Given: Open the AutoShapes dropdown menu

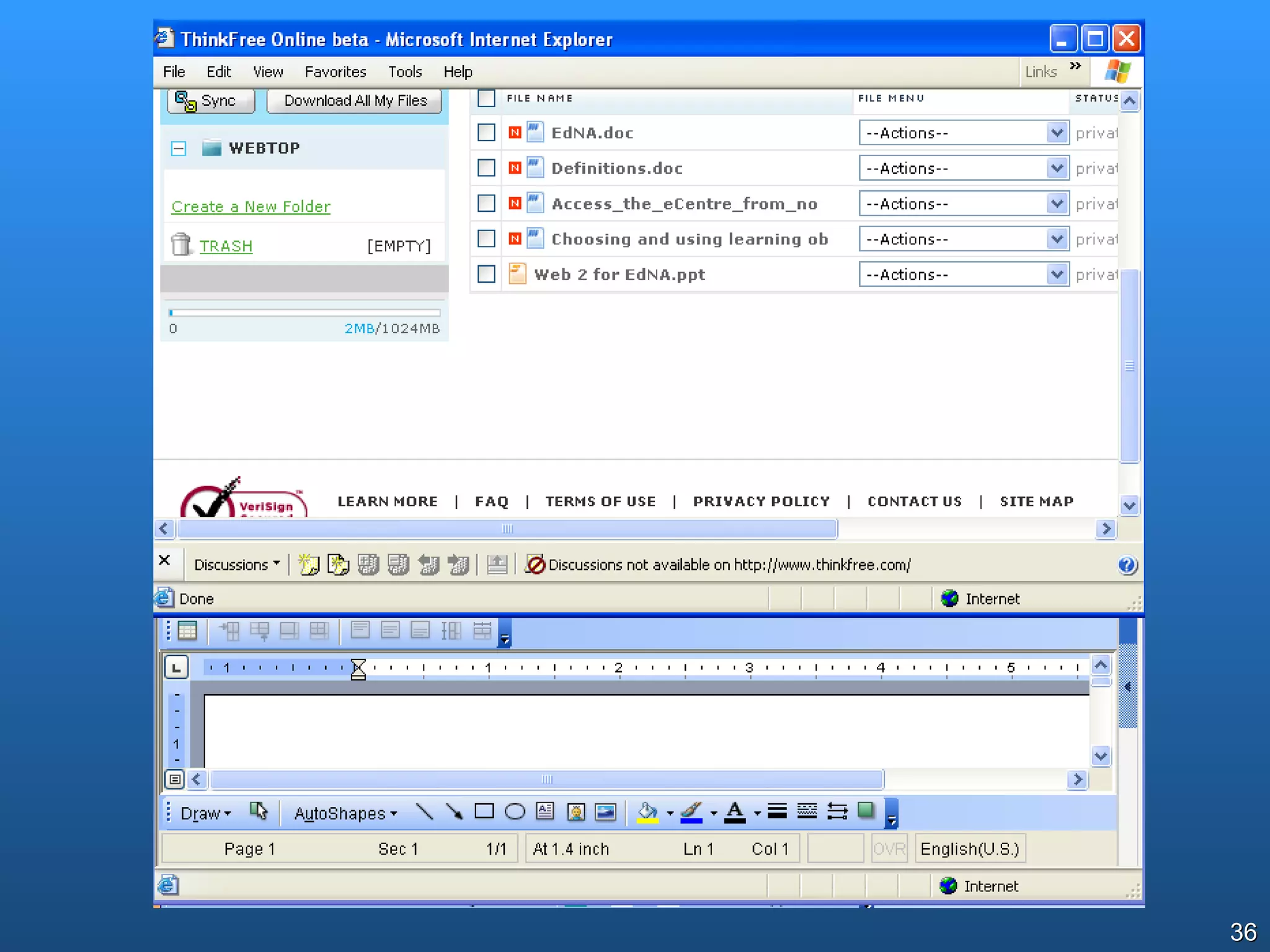Looking at the screenshot, I should coord(345,813).
